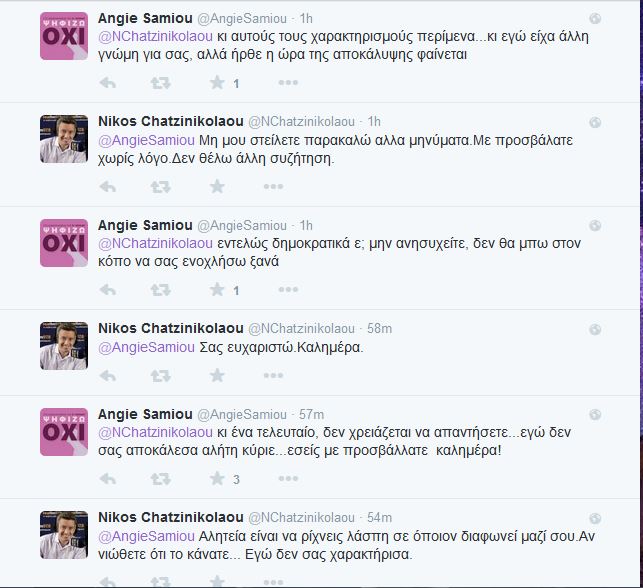The width and height of the screenshot is (643, 588).
Task: Click the globe icon on the 54m tweet
Action: pyautogui.click(x=596, y=518)
